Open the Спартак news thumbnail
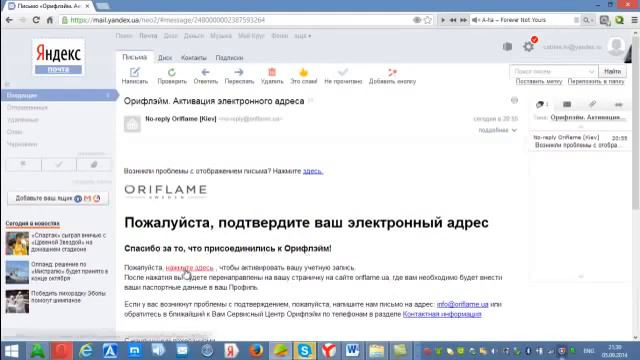The height and width of the screenshot is (360, 640). coord(17,243)
